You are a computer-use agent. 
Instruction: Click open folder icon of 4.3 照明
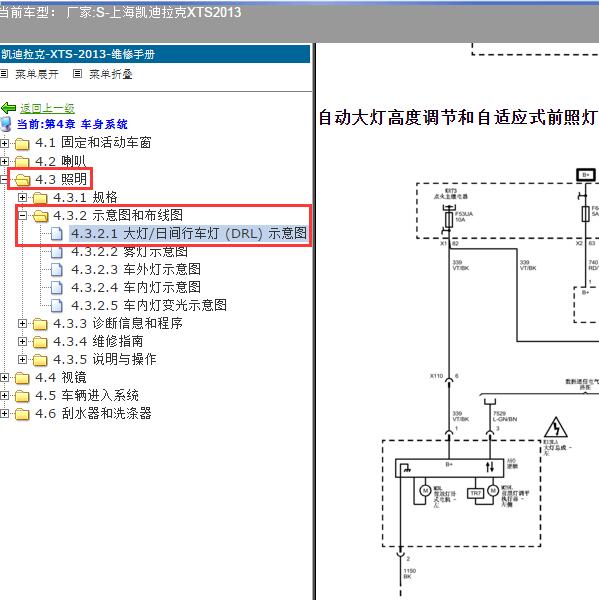coord(23,179)
